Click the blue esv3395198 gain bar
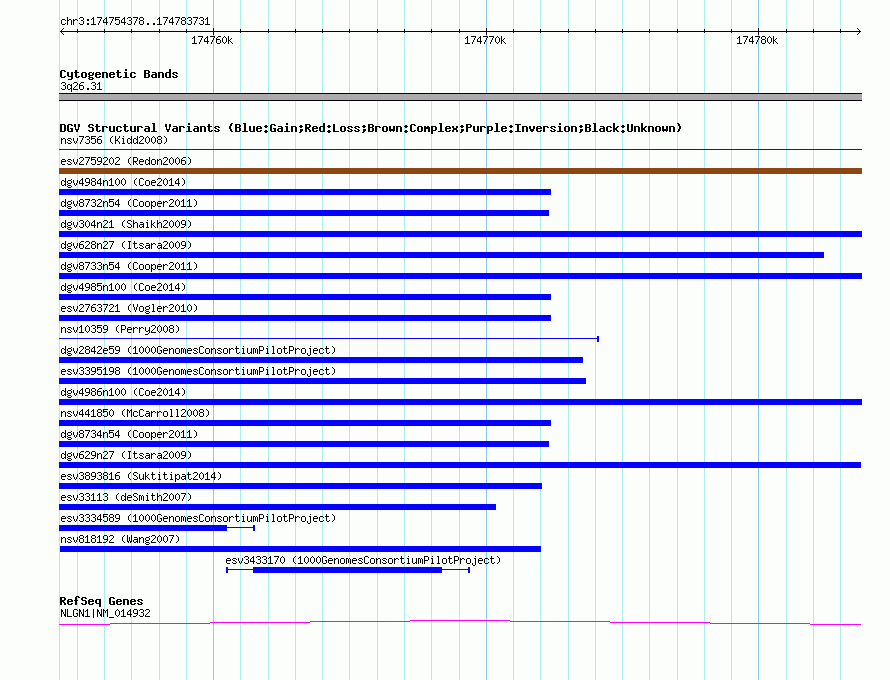Image resolution: width=890 pixels, height=680 pixels. coord(322,381)
